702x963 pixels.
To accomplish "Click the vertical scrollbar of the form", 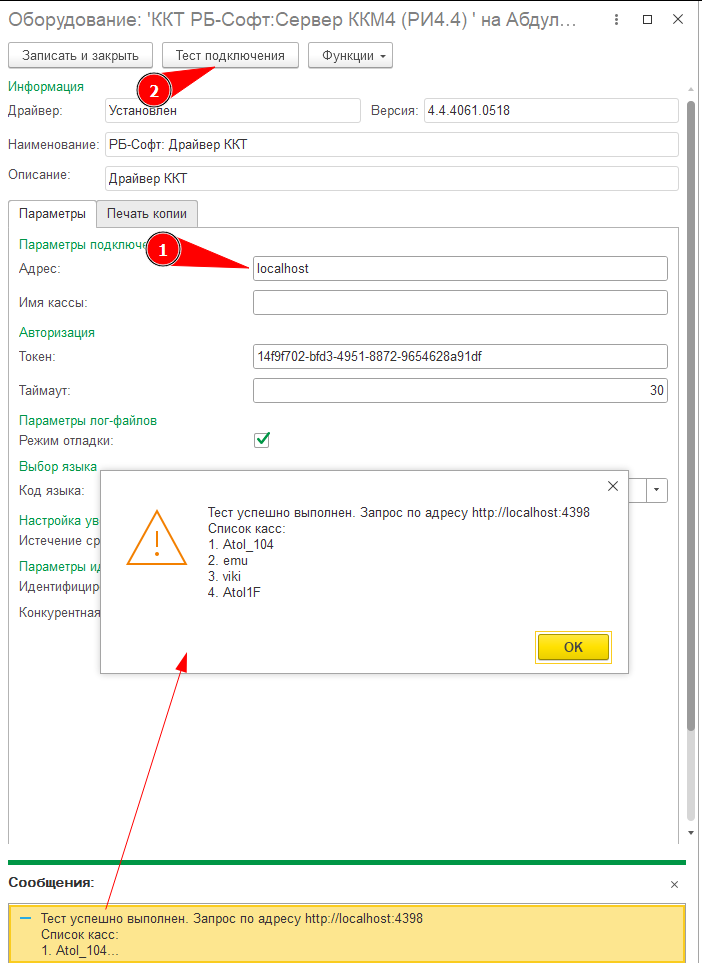I will [x=691, y=416].
